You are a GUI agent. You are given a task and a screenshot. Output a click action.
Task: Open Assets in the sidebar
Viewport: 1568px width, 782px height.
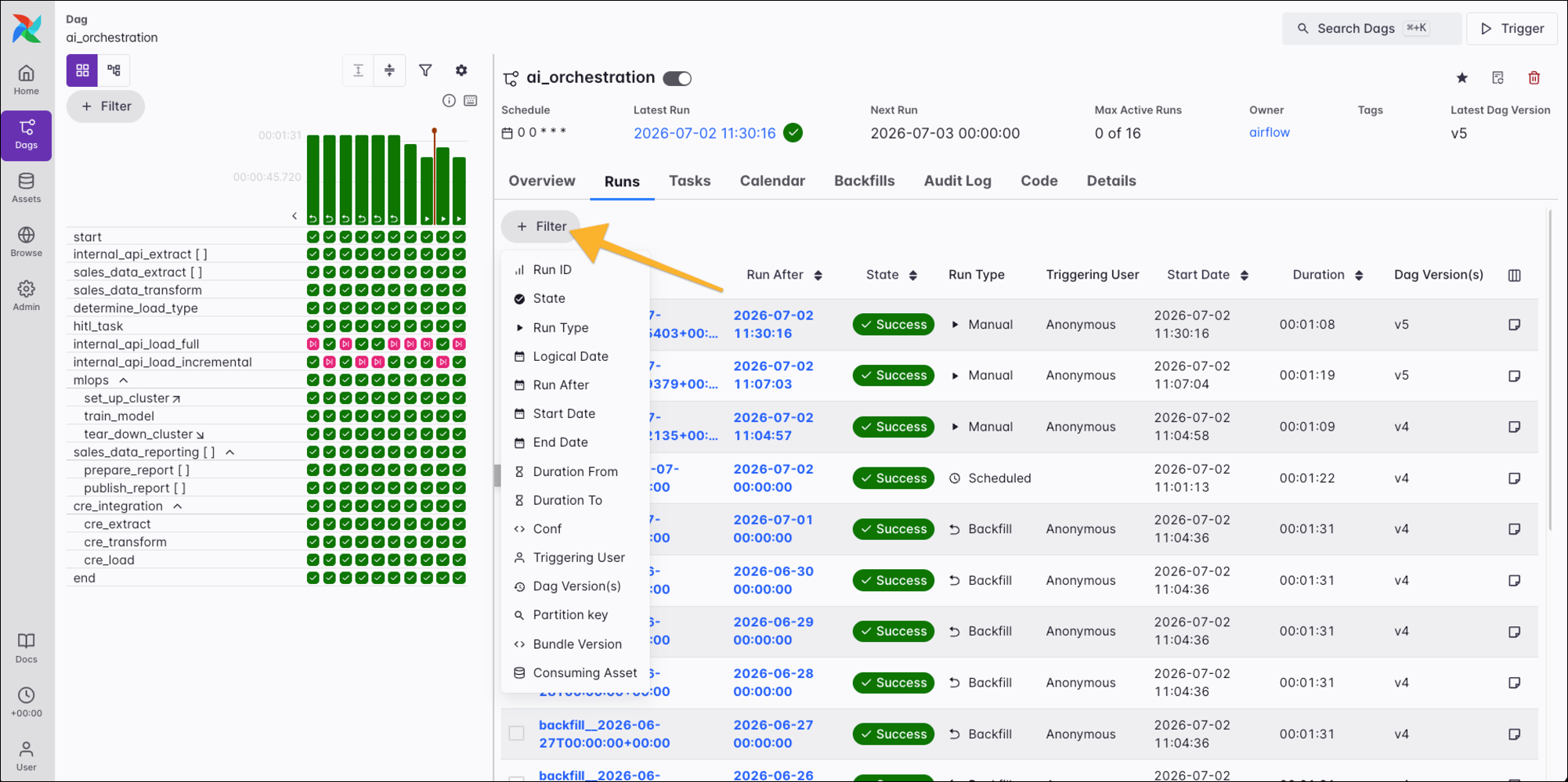[27, 189]
